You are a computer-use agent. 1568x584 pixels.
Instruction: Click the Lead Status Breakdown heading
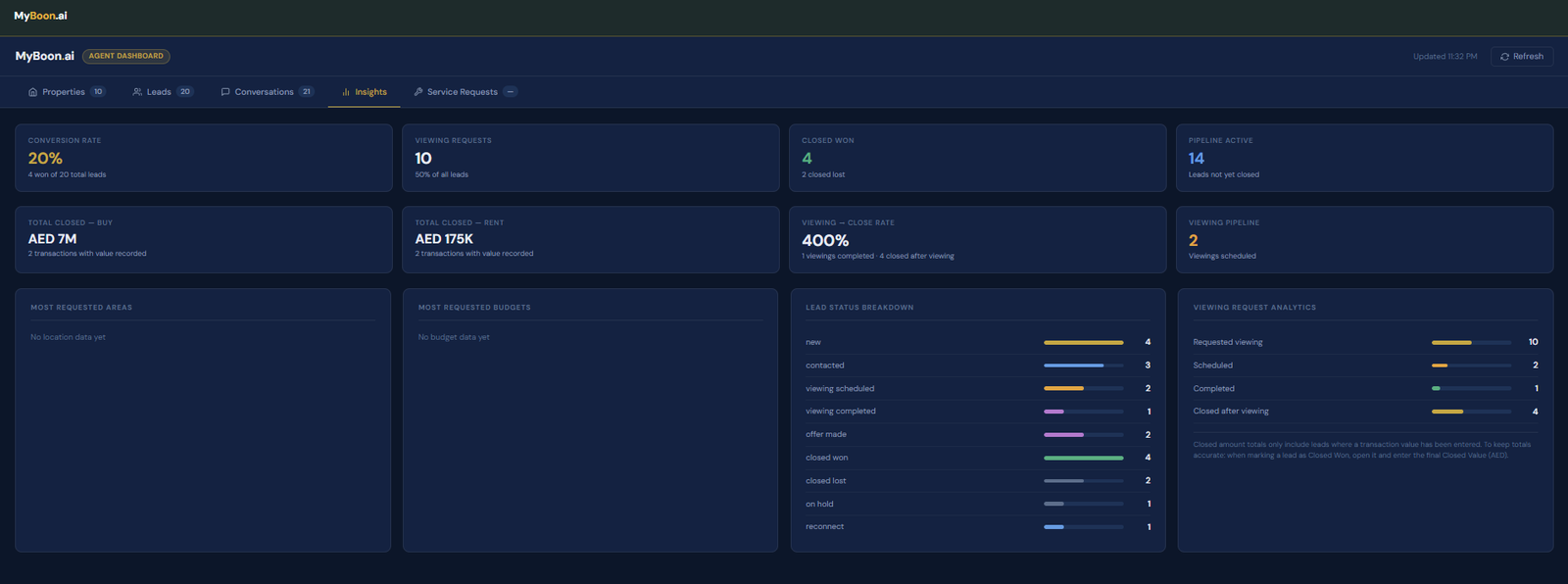[859, 308]
